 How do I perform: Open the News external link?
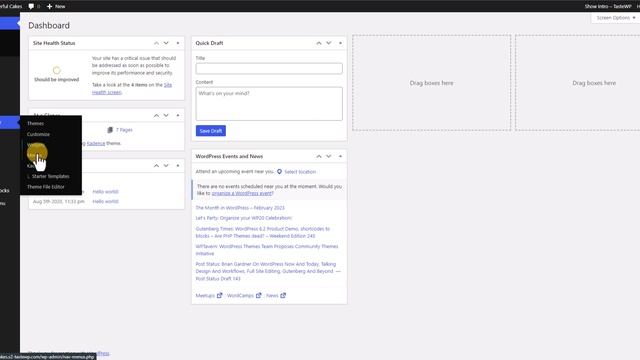[x=276, y=296]
